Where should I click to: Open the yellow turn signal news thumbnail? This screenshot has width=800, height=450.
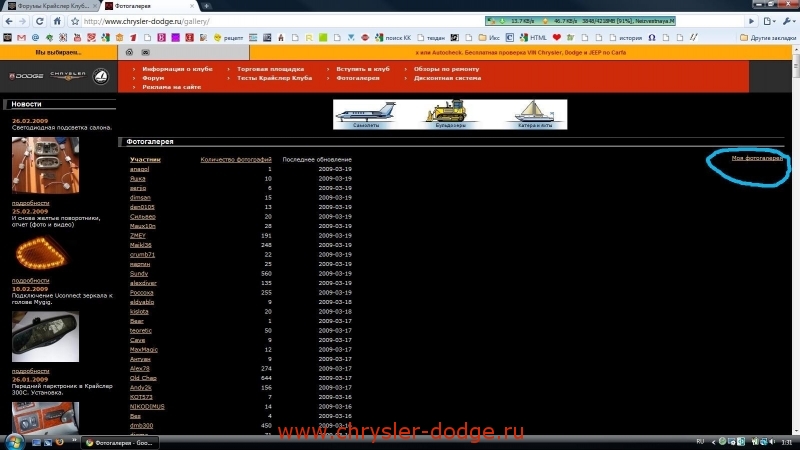[x=41, y=253]
